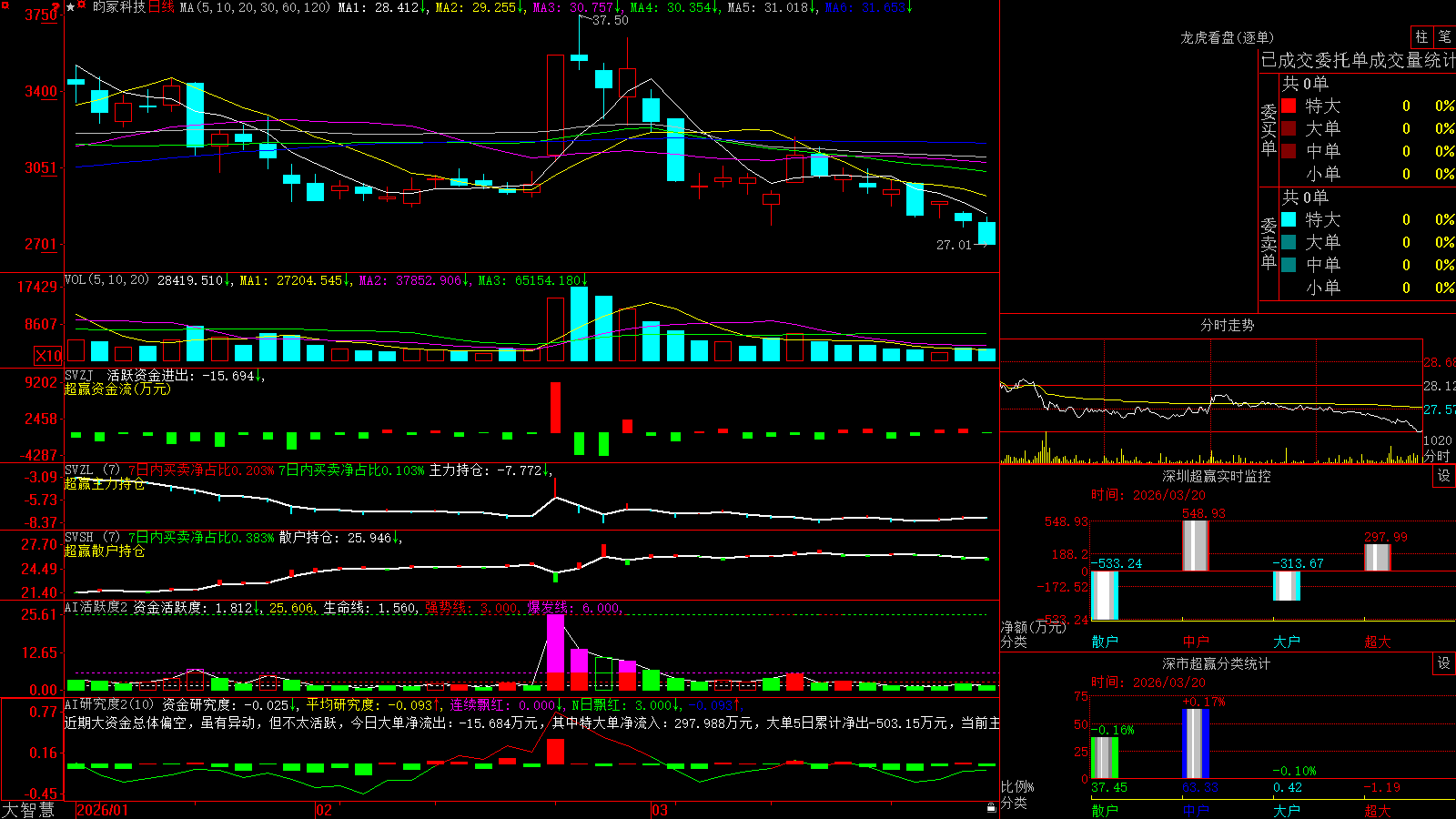
Task: Click the 委卖单 section label
Action: click(1269, 244)
